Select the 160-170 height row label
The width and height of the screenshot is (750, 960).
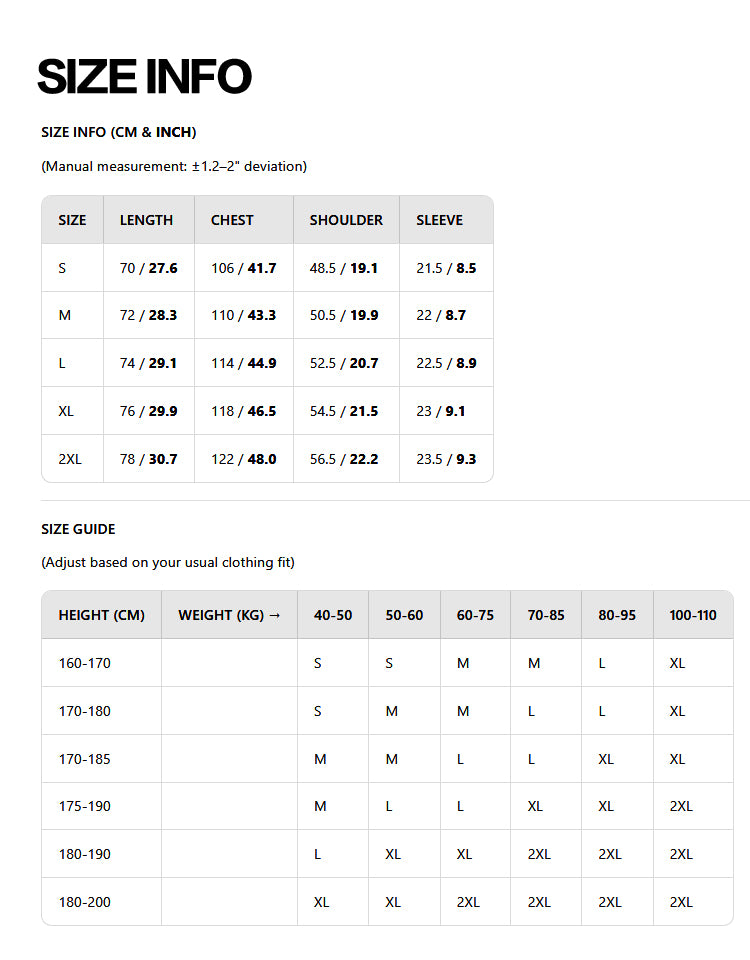84,663
